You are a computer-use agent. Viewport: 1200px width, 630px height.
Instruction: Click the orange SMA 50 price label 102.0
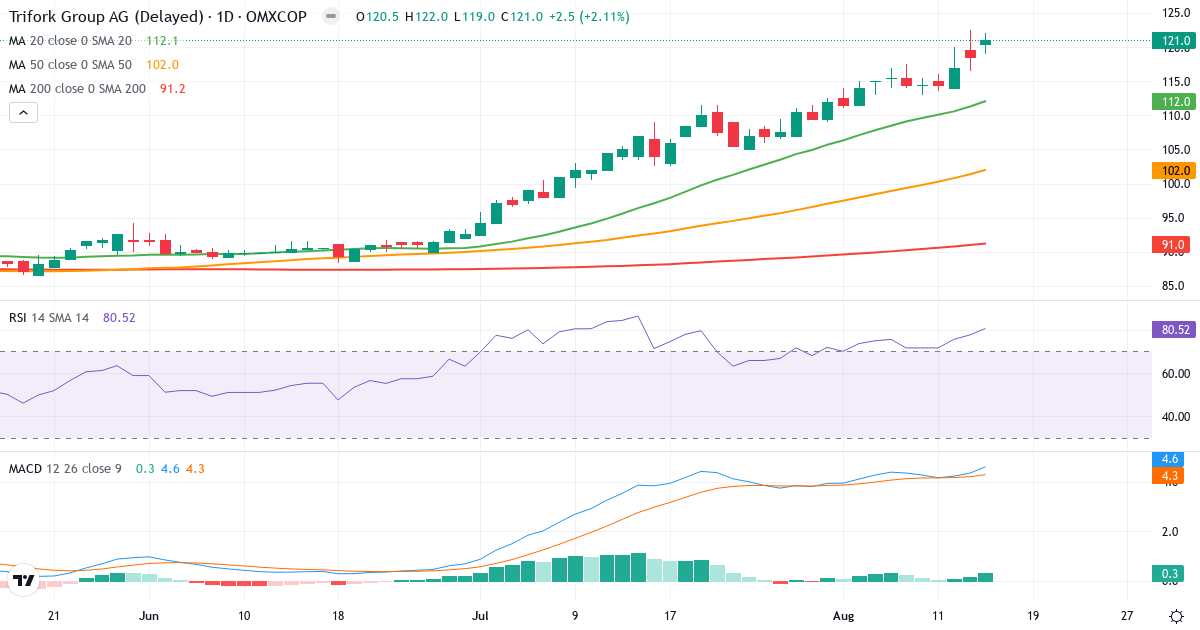click(x=1174, y=170)
